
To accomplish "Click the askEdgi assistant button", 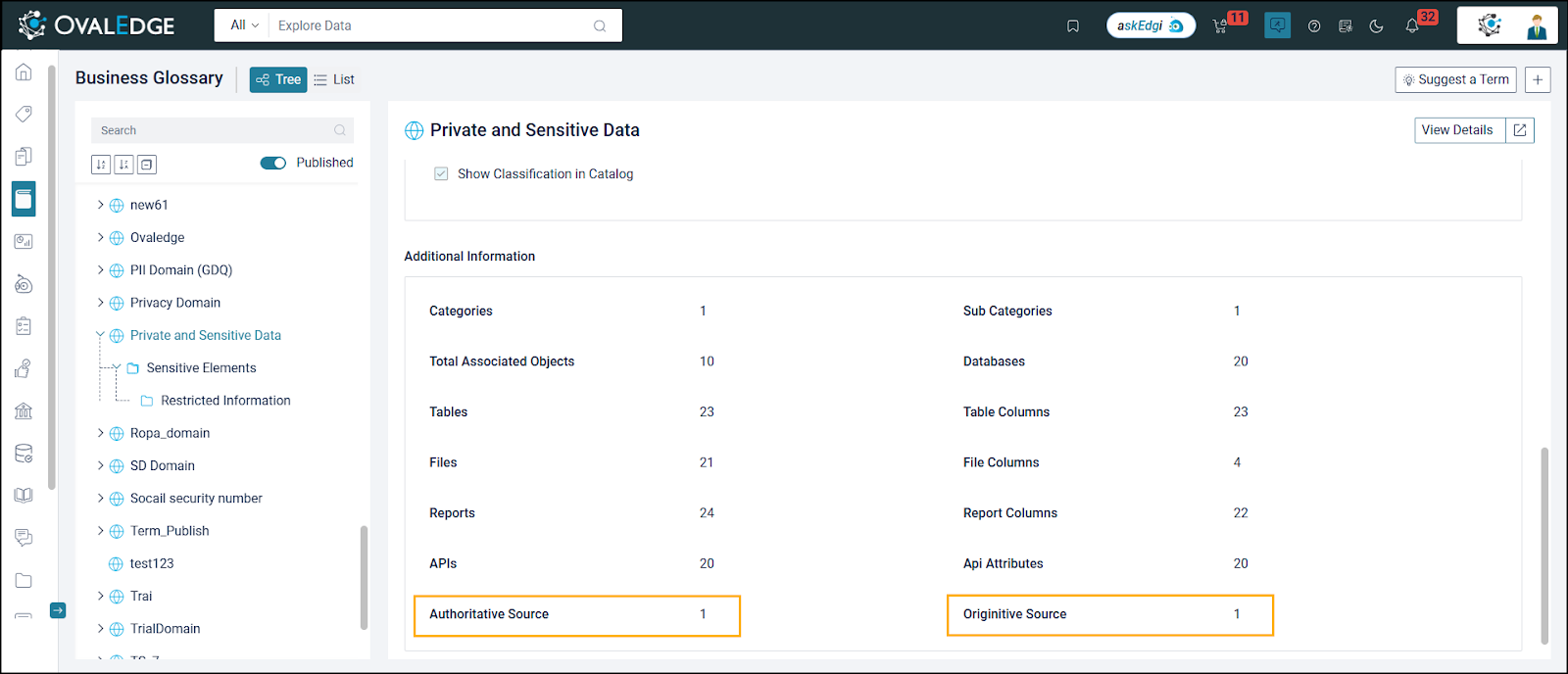I will click(1151, 25).
